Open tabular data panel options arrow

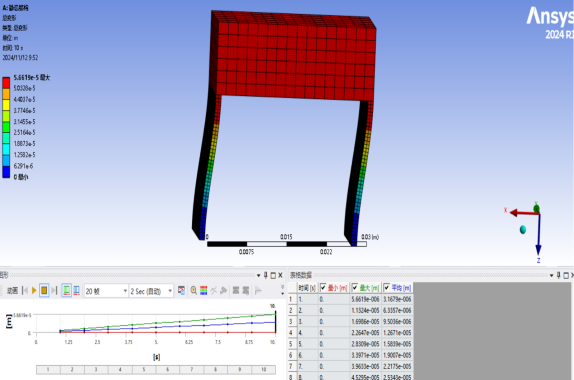[551, 275]
